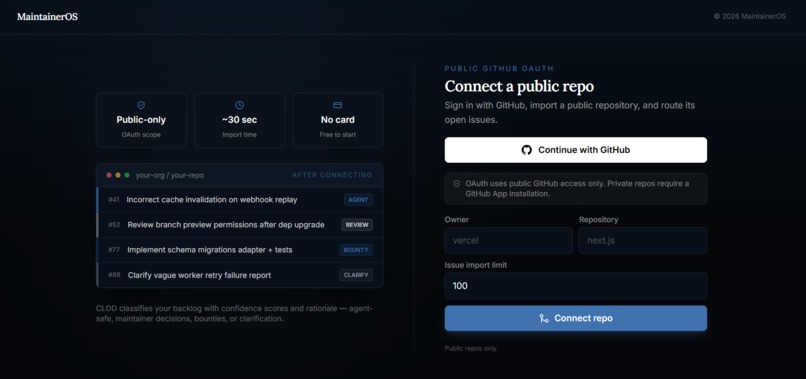Click the 'AFTER CONNECTING' label
The height and width of the screenshot is (379, 806).
332,175
